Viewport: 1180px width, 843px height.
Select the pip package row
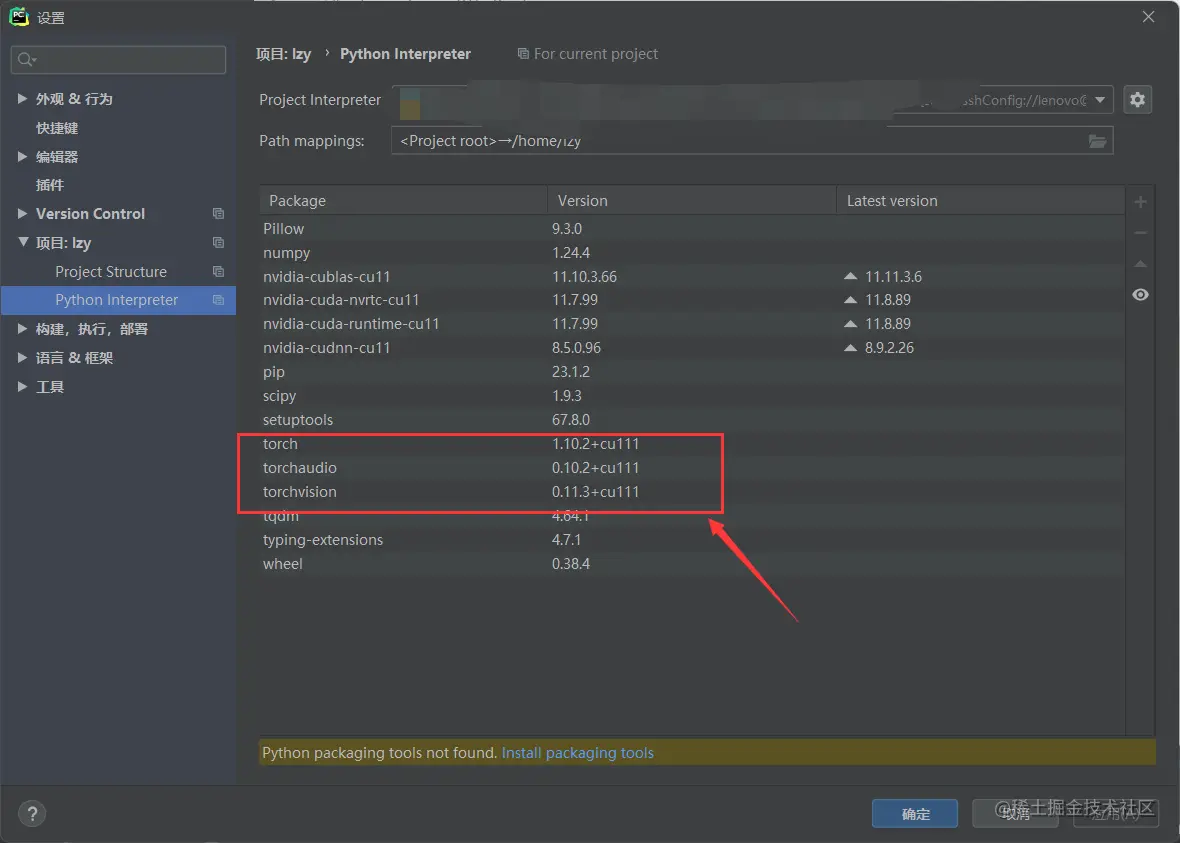tap(692, 372)
